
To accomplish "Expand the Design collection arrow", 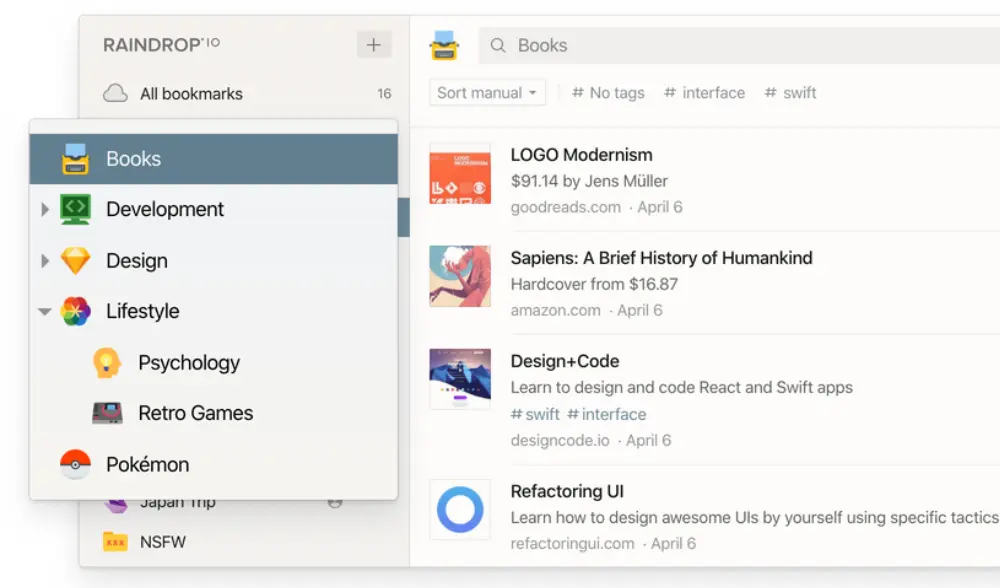I will point(44,261).
